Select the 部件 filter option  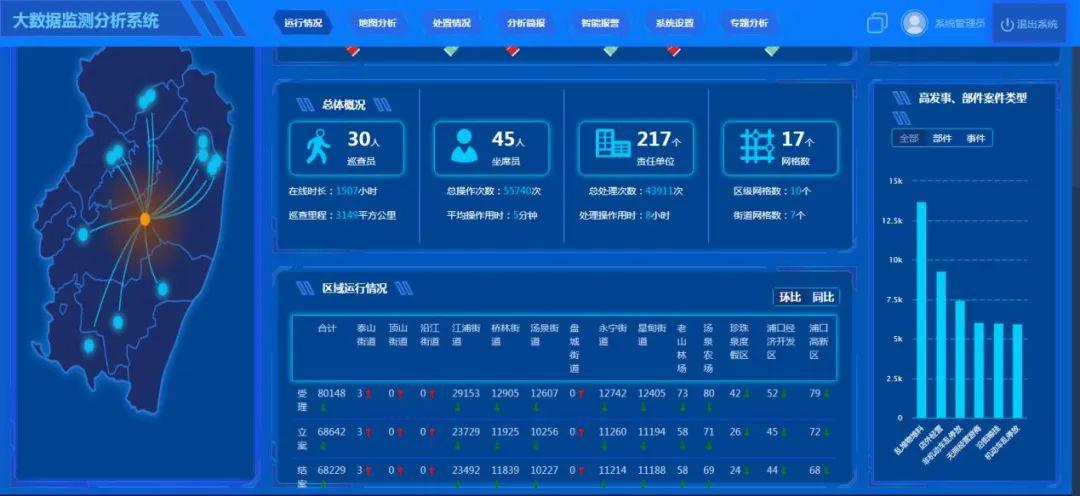pyautogui.click(x=942, y=138)
